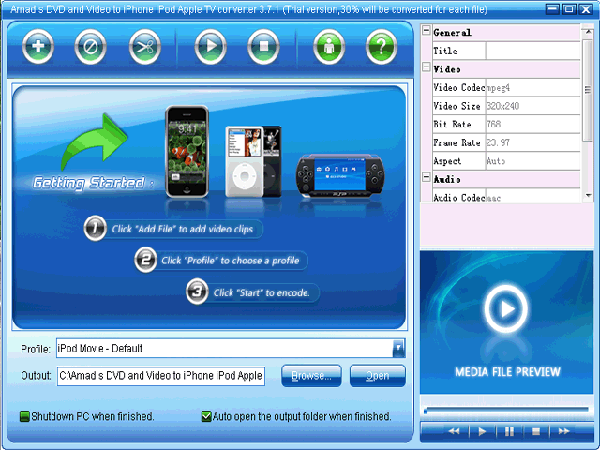The height and width of the screenshot is (450, 600).
Task: Click the step 2 'Profile' hint
Action: click(x=221, y=260)
